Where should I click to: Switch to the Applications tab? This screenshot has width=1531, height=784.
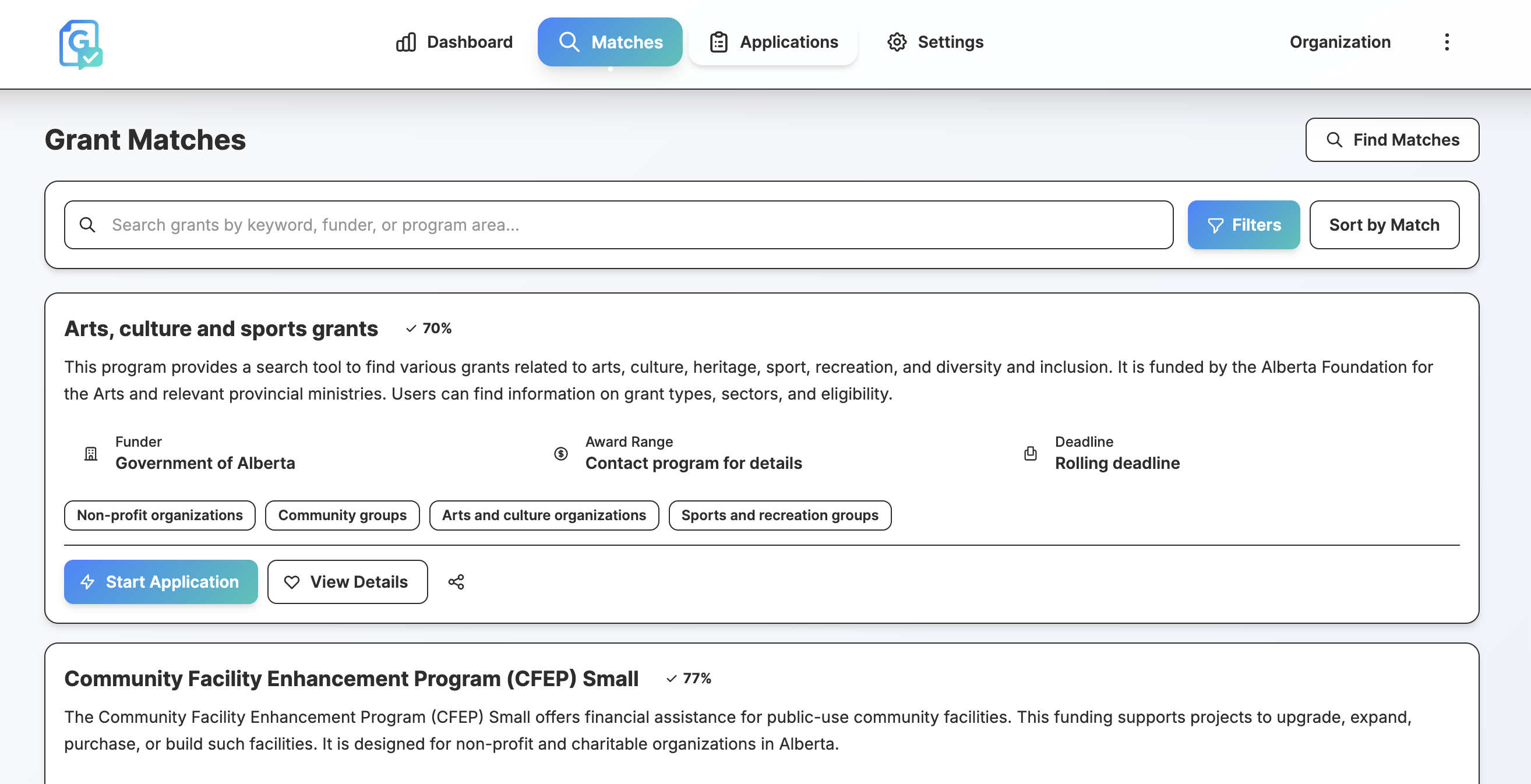pyautogui.click(x=773, y=42)
